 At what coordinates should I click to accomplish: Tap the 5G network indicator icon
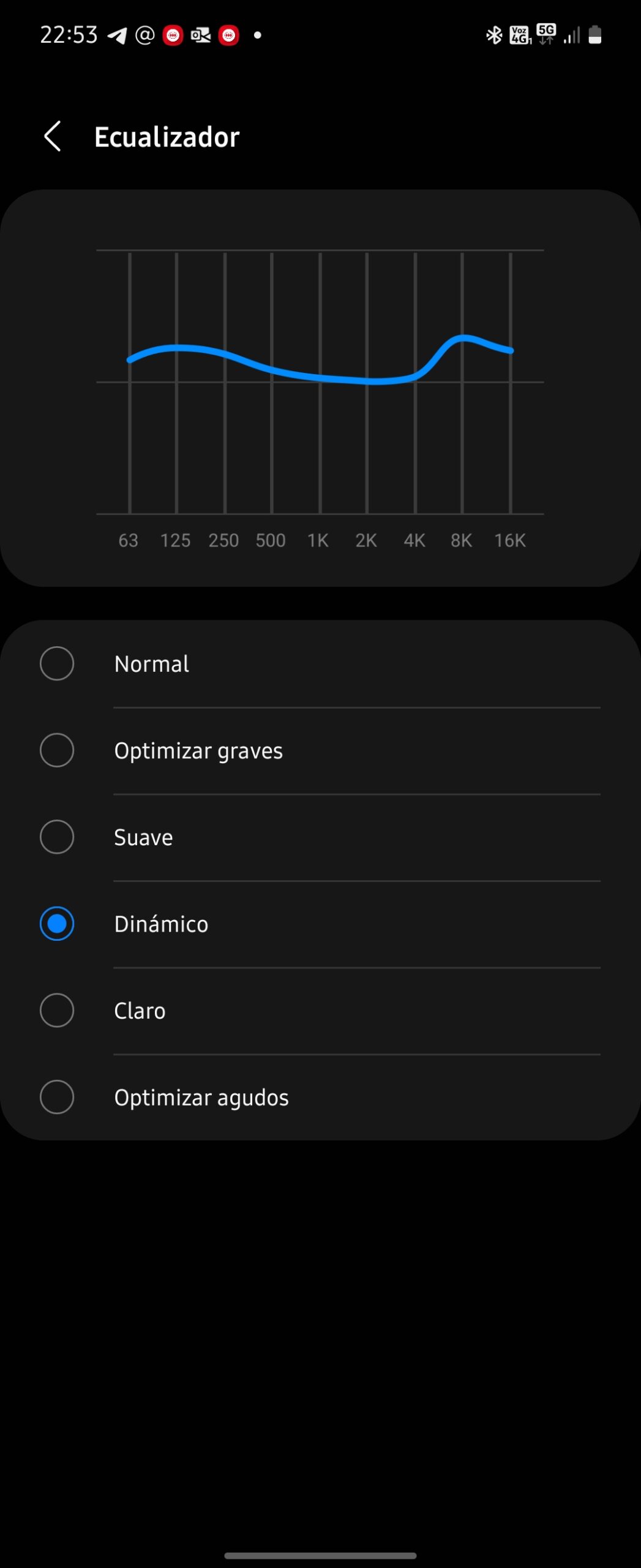(x=545, y=34)
